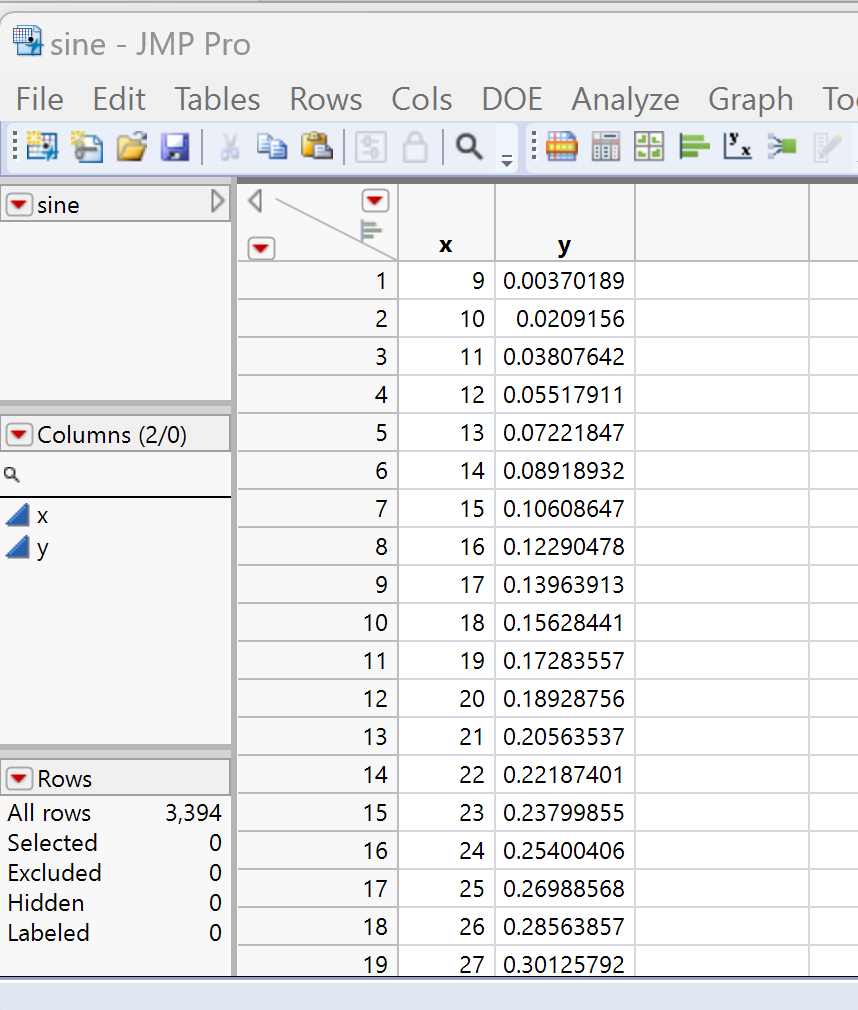Open an existing JMP file

(x=130, y=146)
